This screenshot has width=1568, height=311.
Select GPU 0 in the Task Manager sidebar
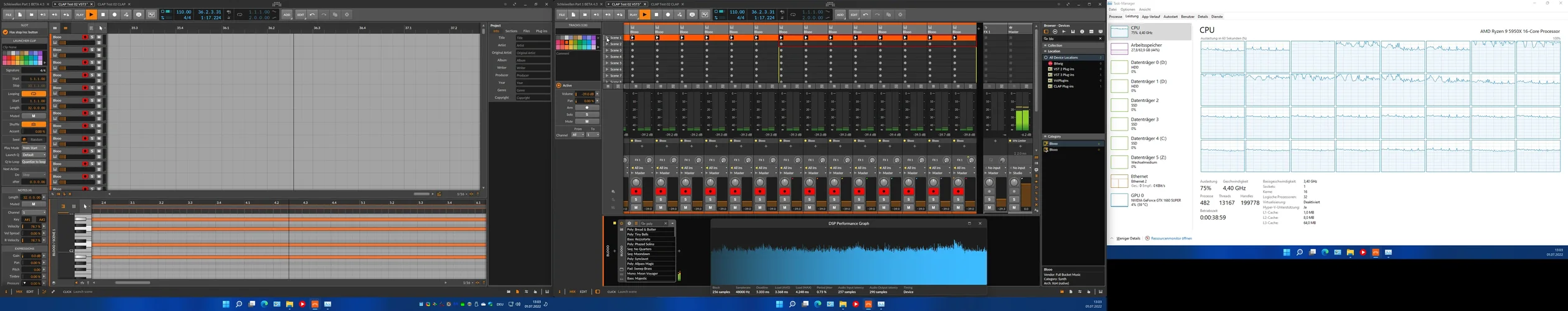pos(1149,199)
